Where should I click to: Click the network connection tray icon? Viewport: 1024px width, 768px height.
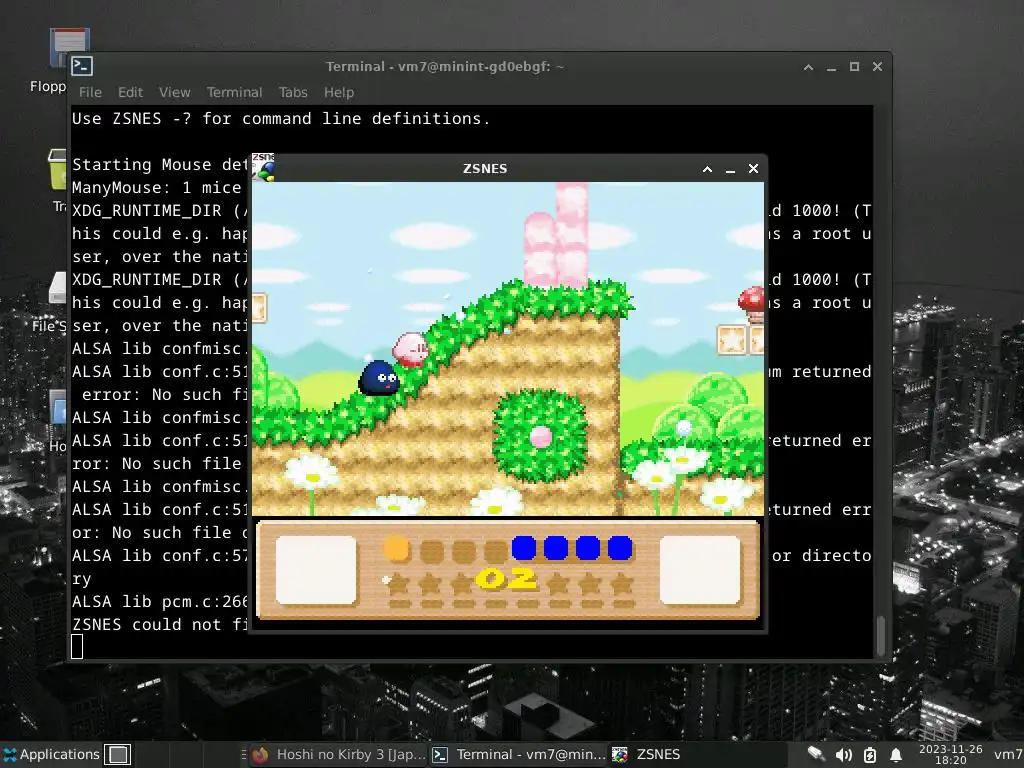pyautogui.click(x=816, y=754)
